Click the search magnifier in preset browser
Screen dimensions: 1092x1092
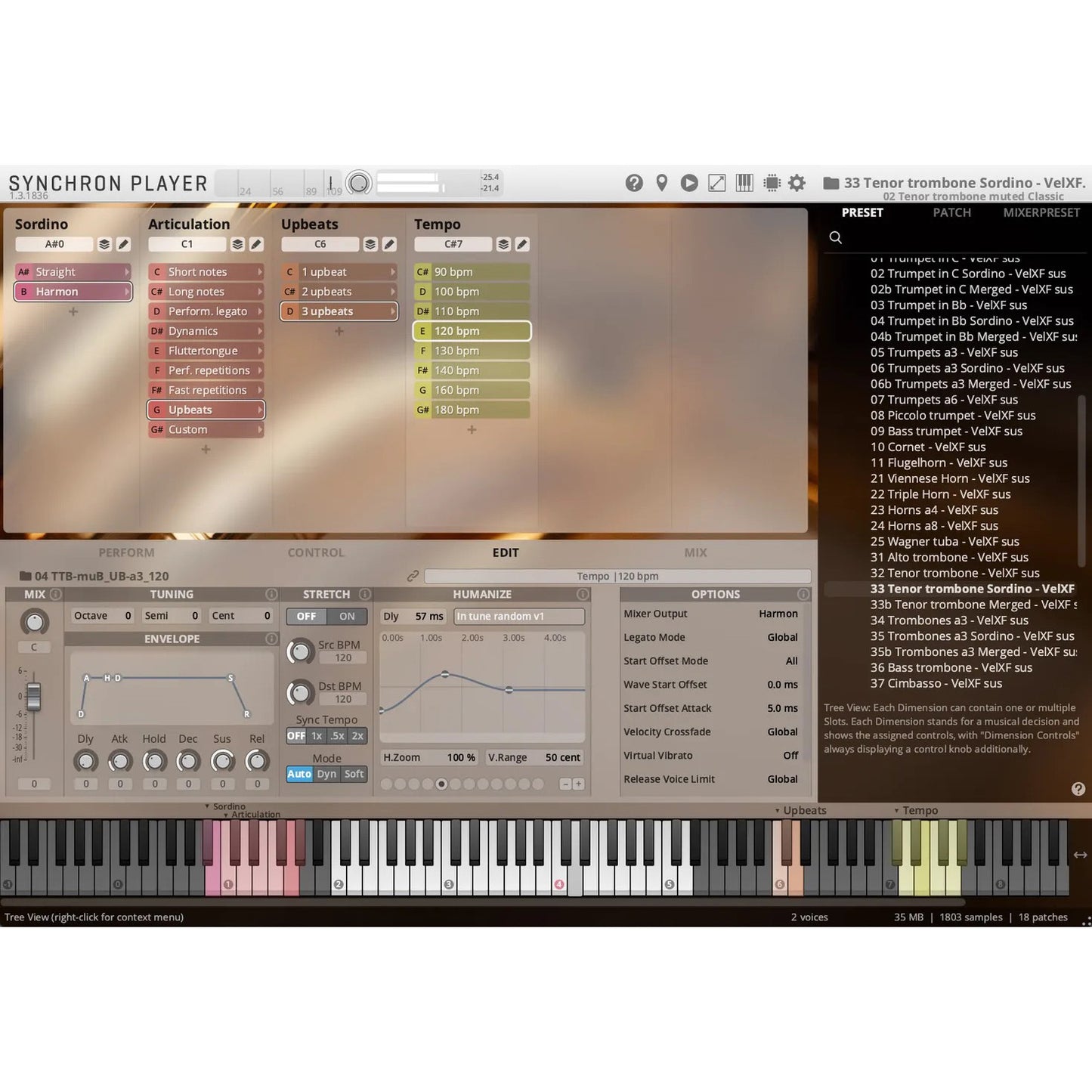[835, 237]
